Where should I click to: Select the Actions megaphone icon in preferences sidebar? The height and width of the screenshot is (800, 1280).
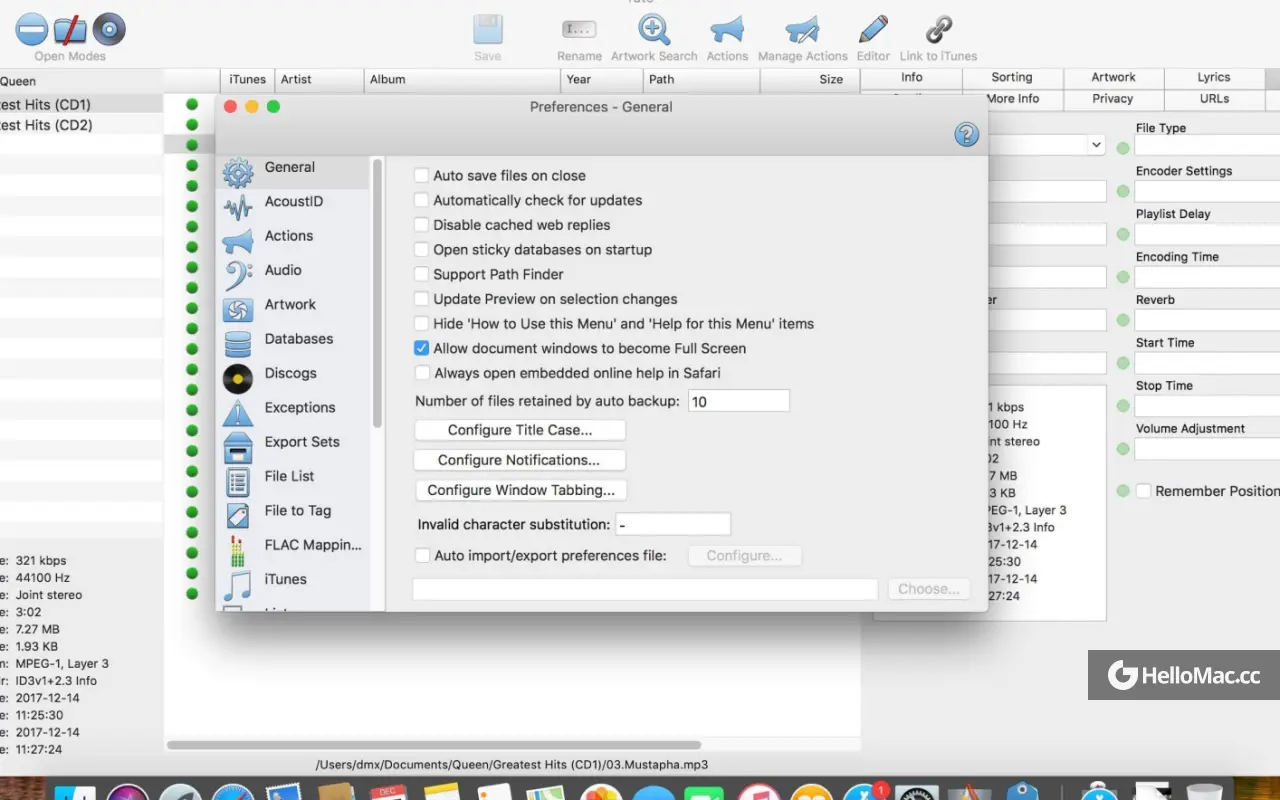pos(238,241)
